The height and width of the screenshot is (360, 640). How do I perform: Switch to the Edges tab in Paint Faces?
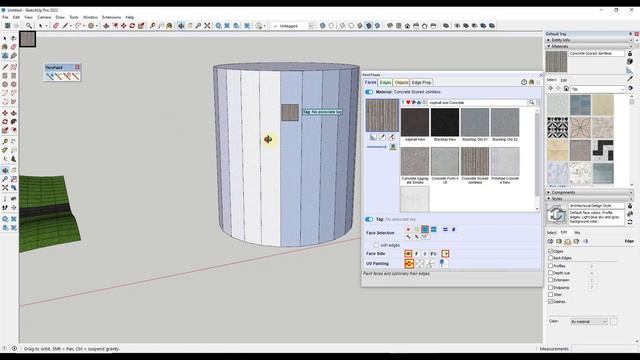click(x=385, y=82)
